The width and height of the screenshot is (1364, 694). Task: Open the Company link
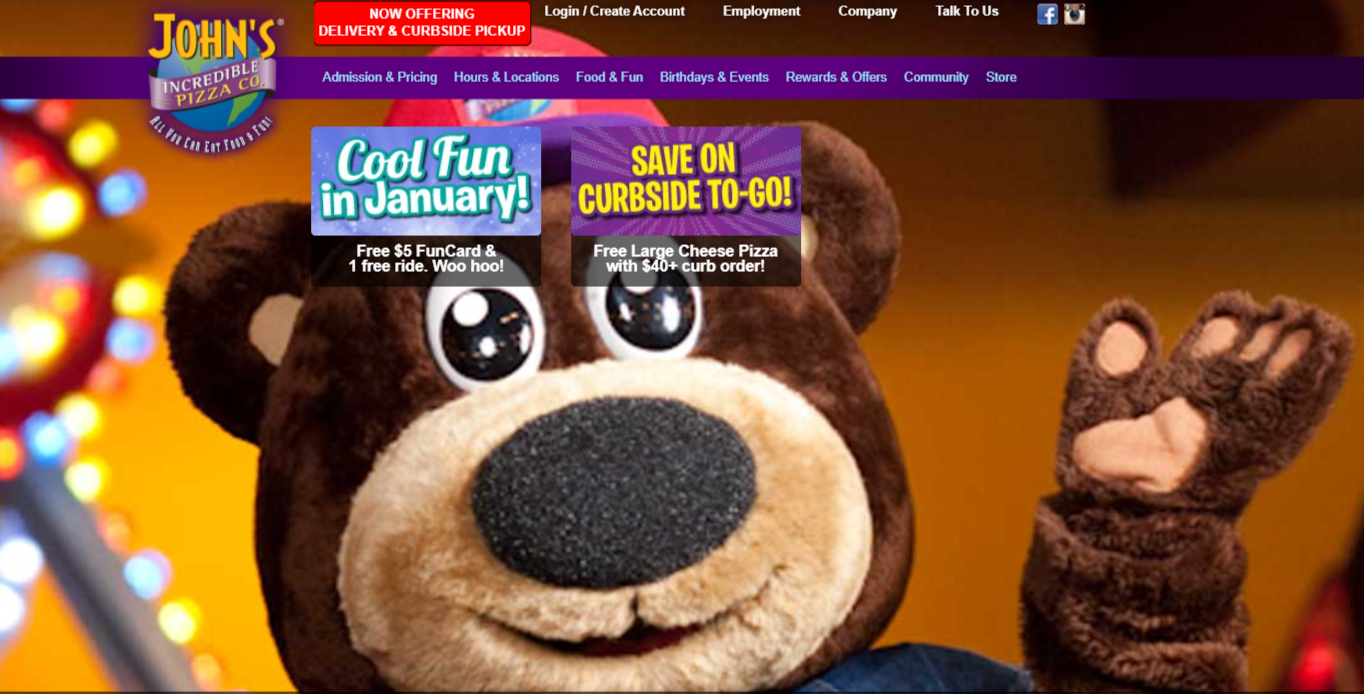click(867, 11)
